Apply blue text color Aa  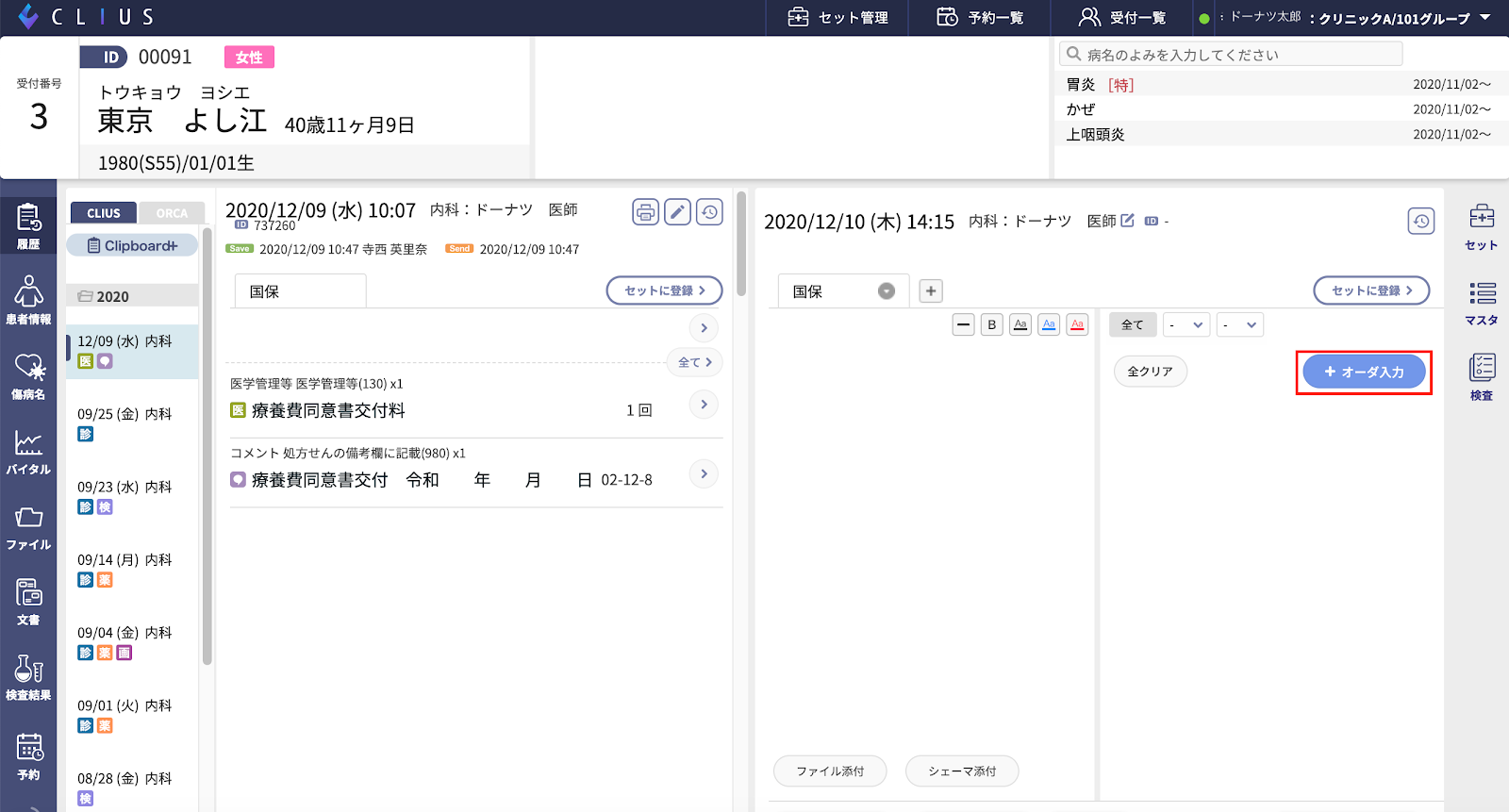pos(1049,324)
